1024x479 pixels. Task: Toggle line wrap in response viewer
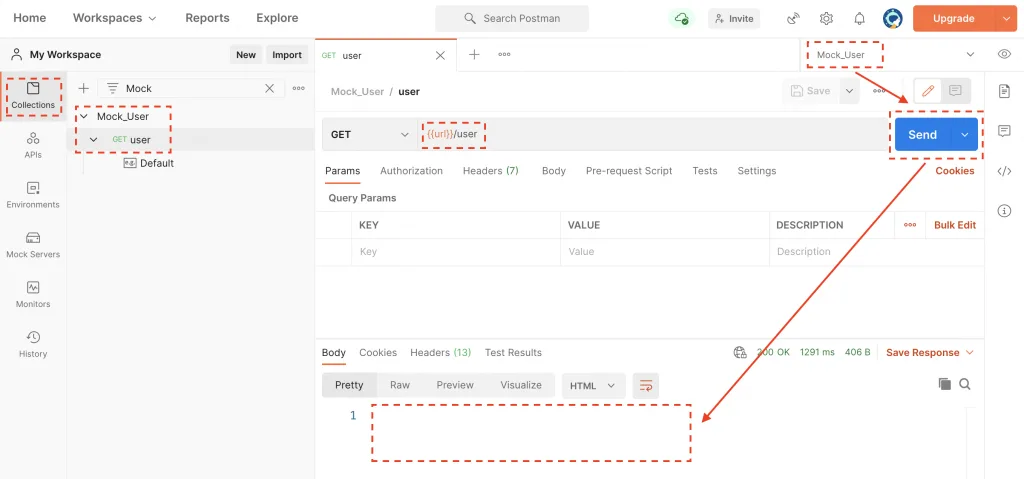[646, 386]
